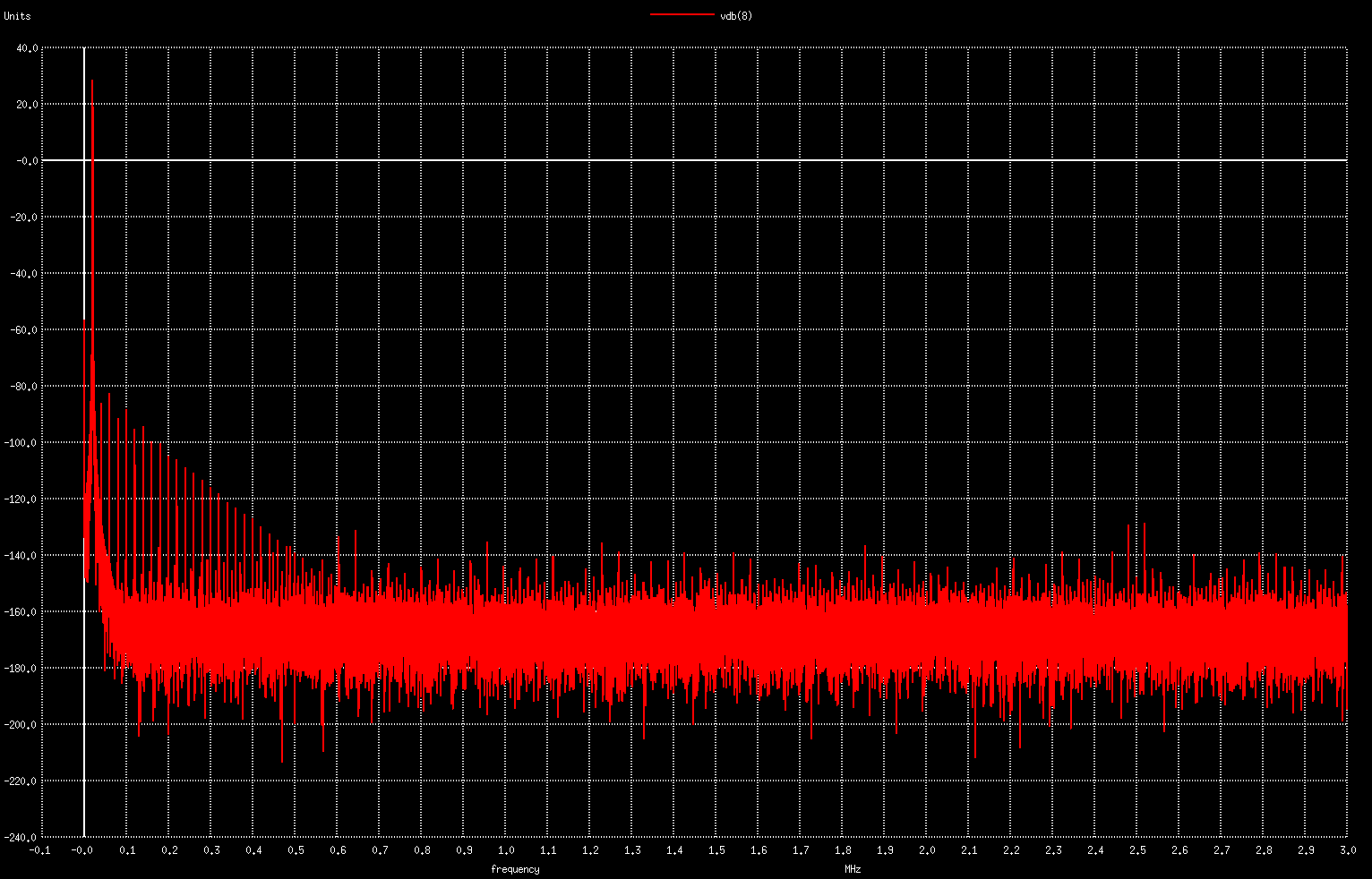1372x879 pixels.
Task: Click the -60.0 y-axis tick label
Action: point(25,330)
